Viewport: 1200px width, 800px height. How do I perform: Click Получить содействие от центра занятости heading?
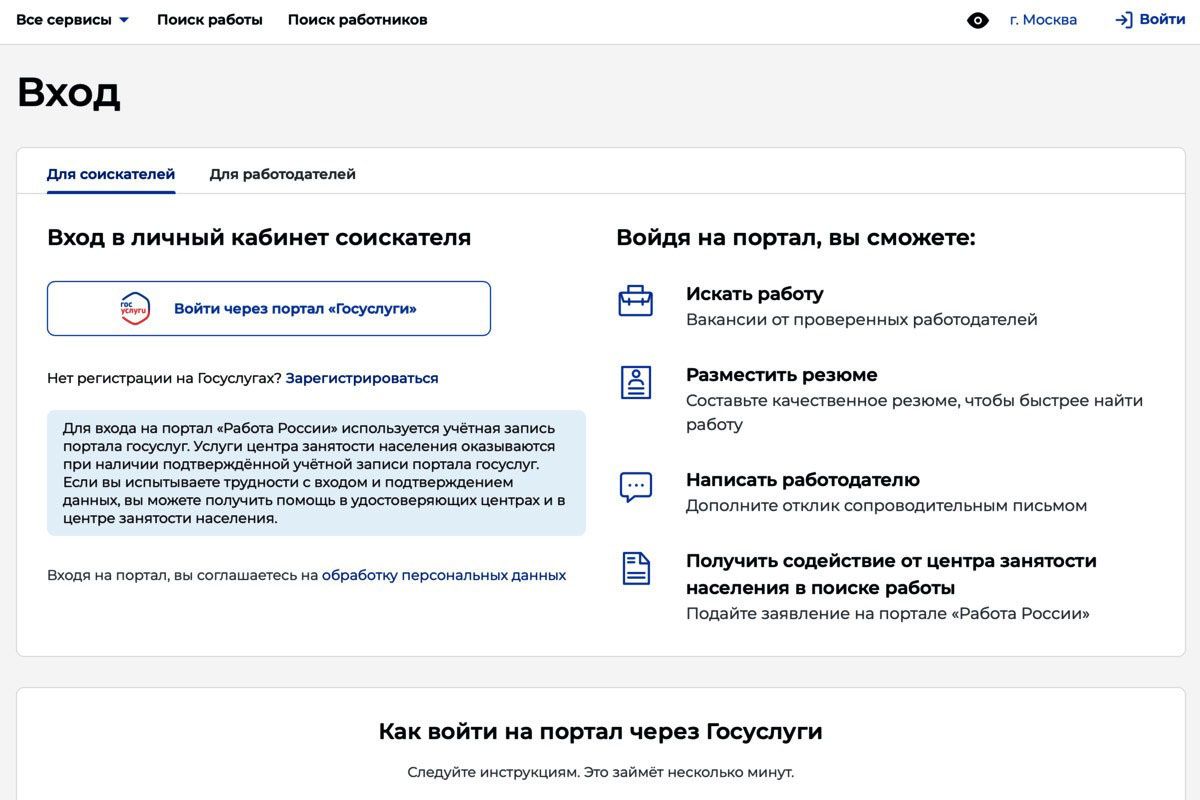tap(891, 574)
